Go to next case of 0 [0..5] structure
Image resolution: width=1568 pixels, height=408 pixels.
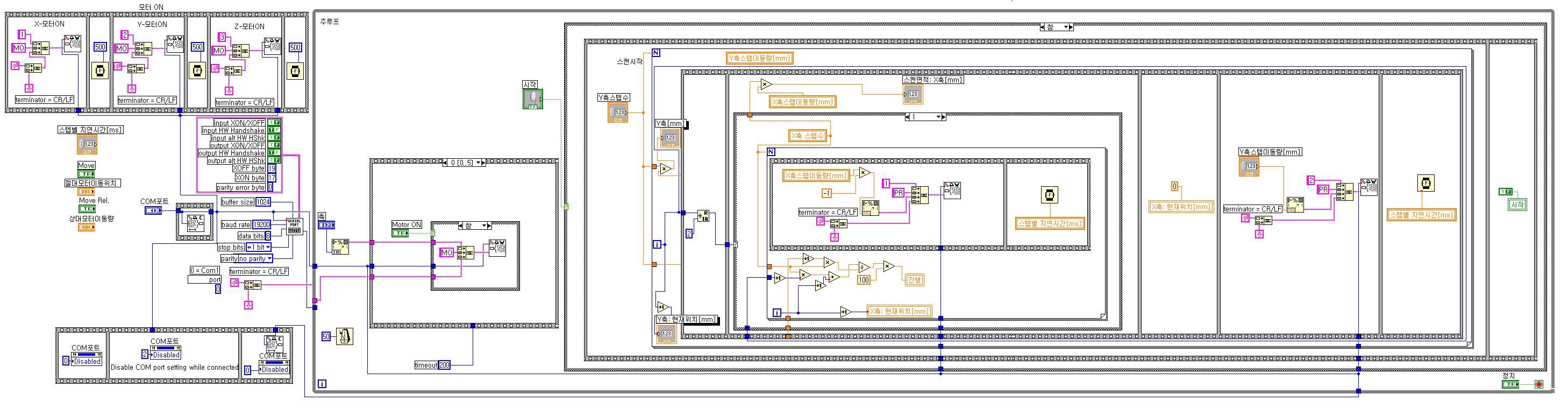pos(483,163)
